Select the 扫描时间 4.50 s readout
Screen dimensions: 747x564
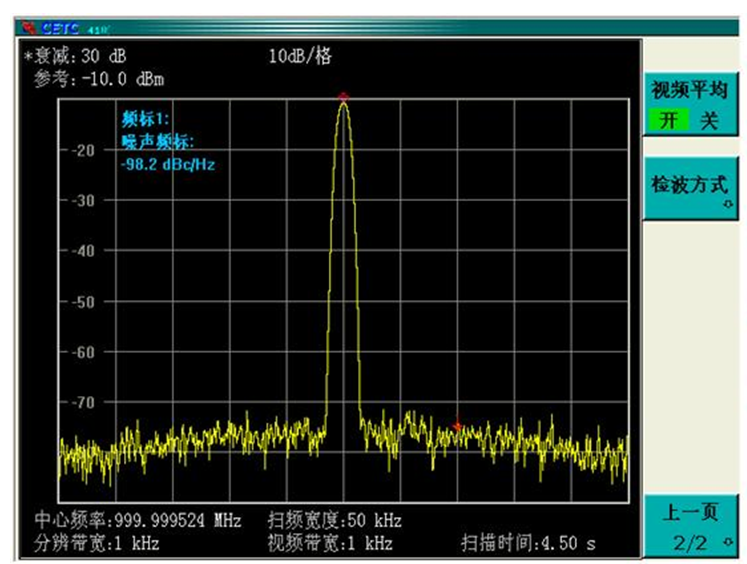[x=527, y=543]
